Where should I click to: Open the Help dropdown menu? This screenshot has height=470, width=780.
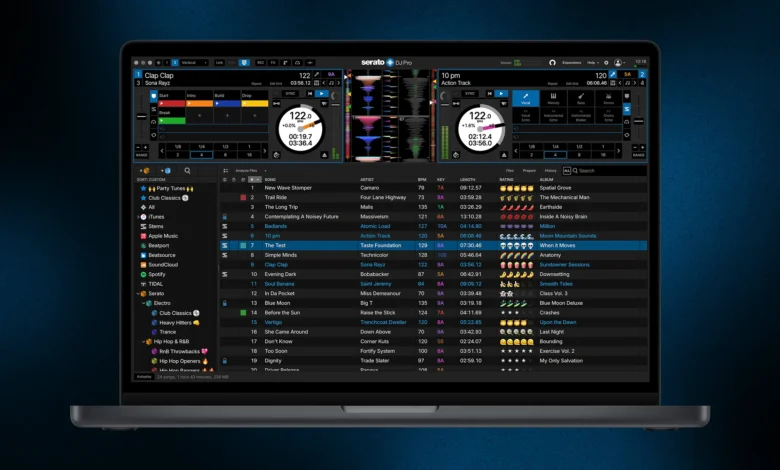coord(593,63)
